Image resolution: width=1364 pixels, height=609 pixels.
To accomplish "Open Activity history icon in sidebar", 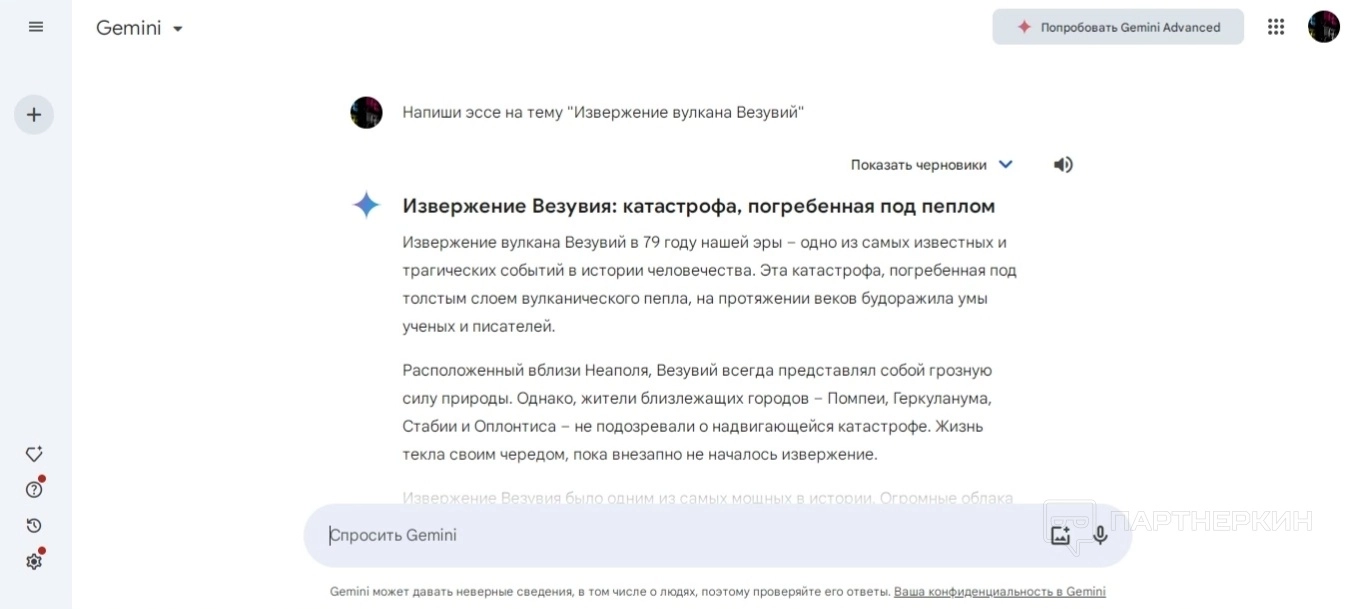I will tap(34, 525).
